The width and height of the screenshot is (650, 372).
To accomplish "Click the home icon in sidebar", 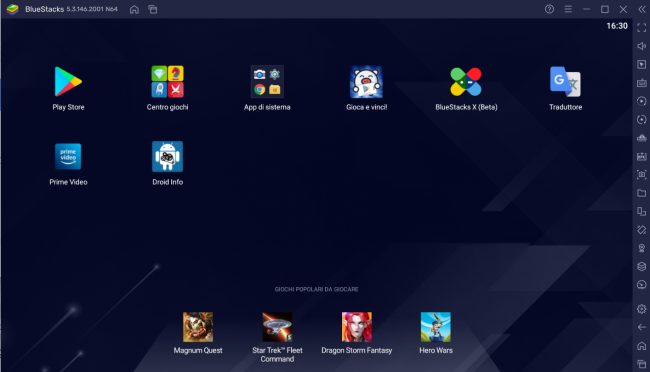I will coord(642,345).
